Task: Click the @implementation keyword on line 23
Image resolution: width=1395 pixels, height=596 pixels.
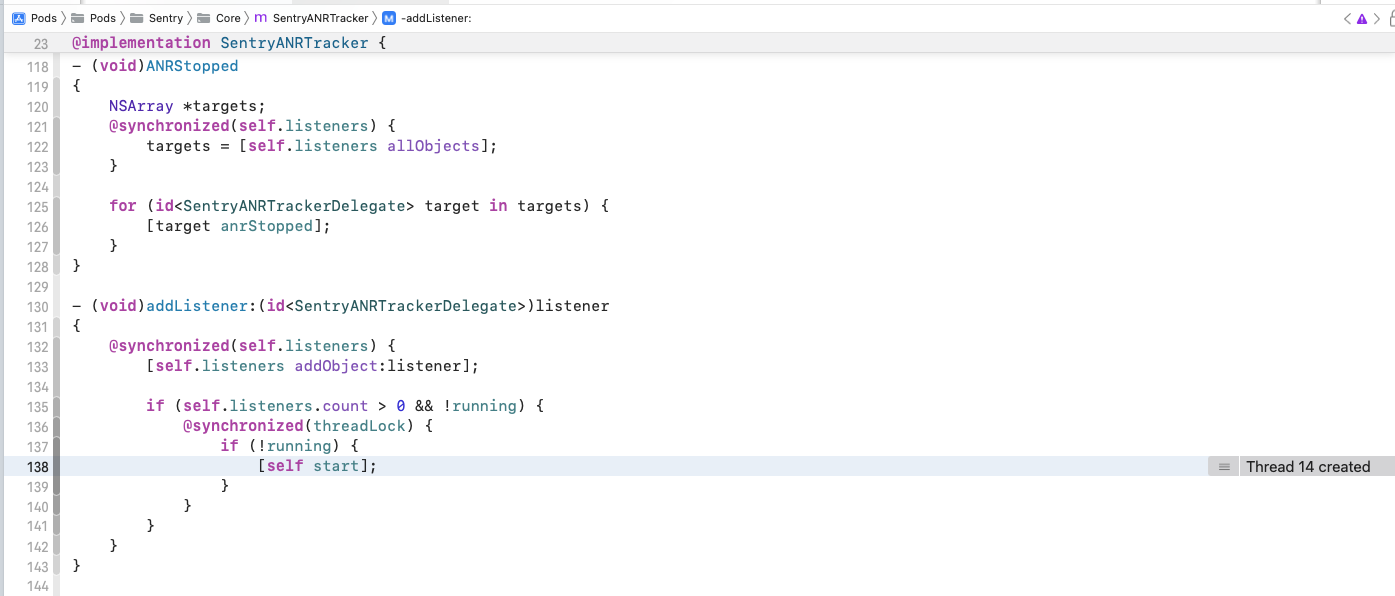Action: pos(141,43)
